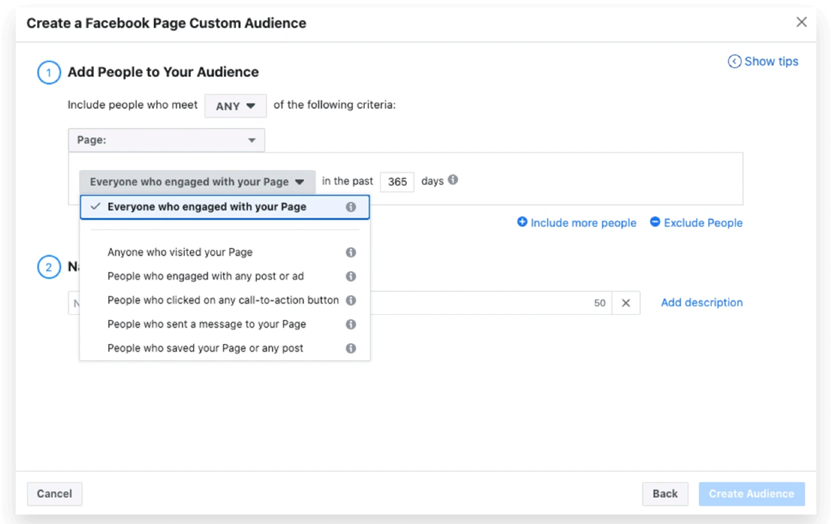Click info icon for call-to-action button option

pos(351,301)
